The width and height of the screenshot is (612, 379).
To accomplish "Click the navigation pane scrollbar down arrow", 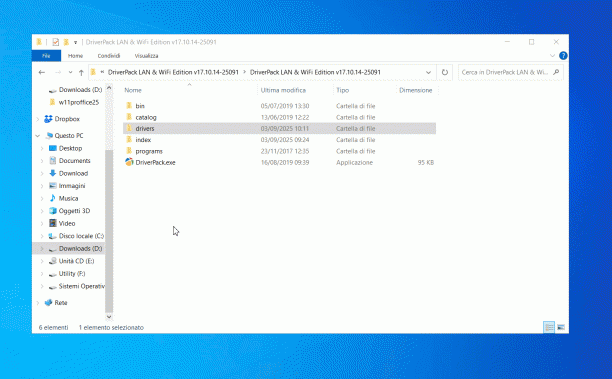I will tap(109, 317).
